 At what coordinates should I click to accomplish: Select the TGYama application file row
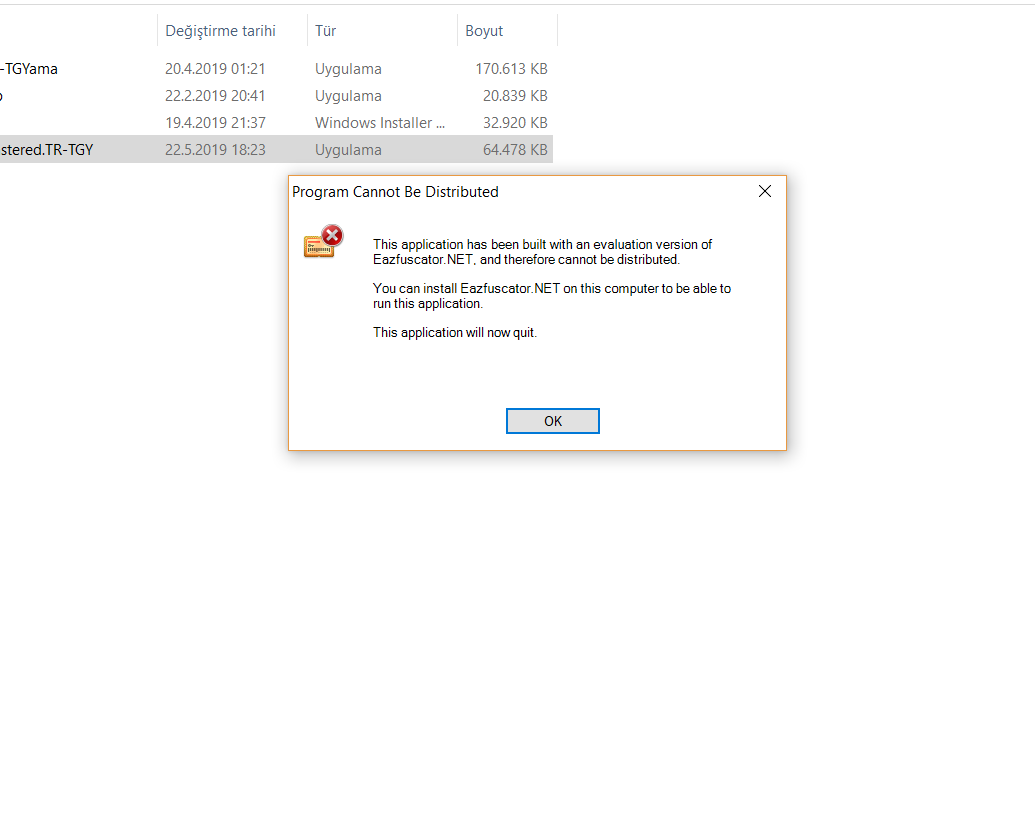[276, 69]
